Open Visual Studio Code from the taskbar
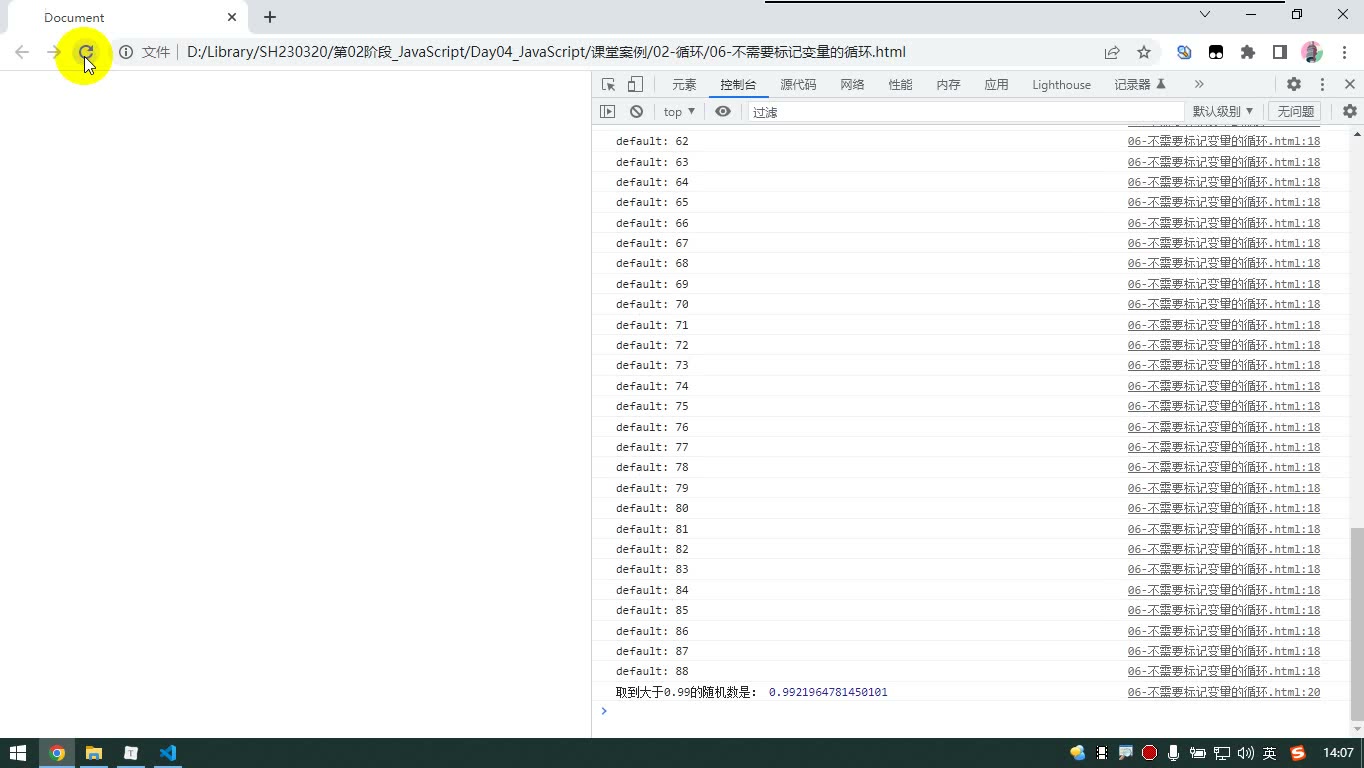Screen dimensions: 1364x768 pyautogui.click(x=167, y=753)
